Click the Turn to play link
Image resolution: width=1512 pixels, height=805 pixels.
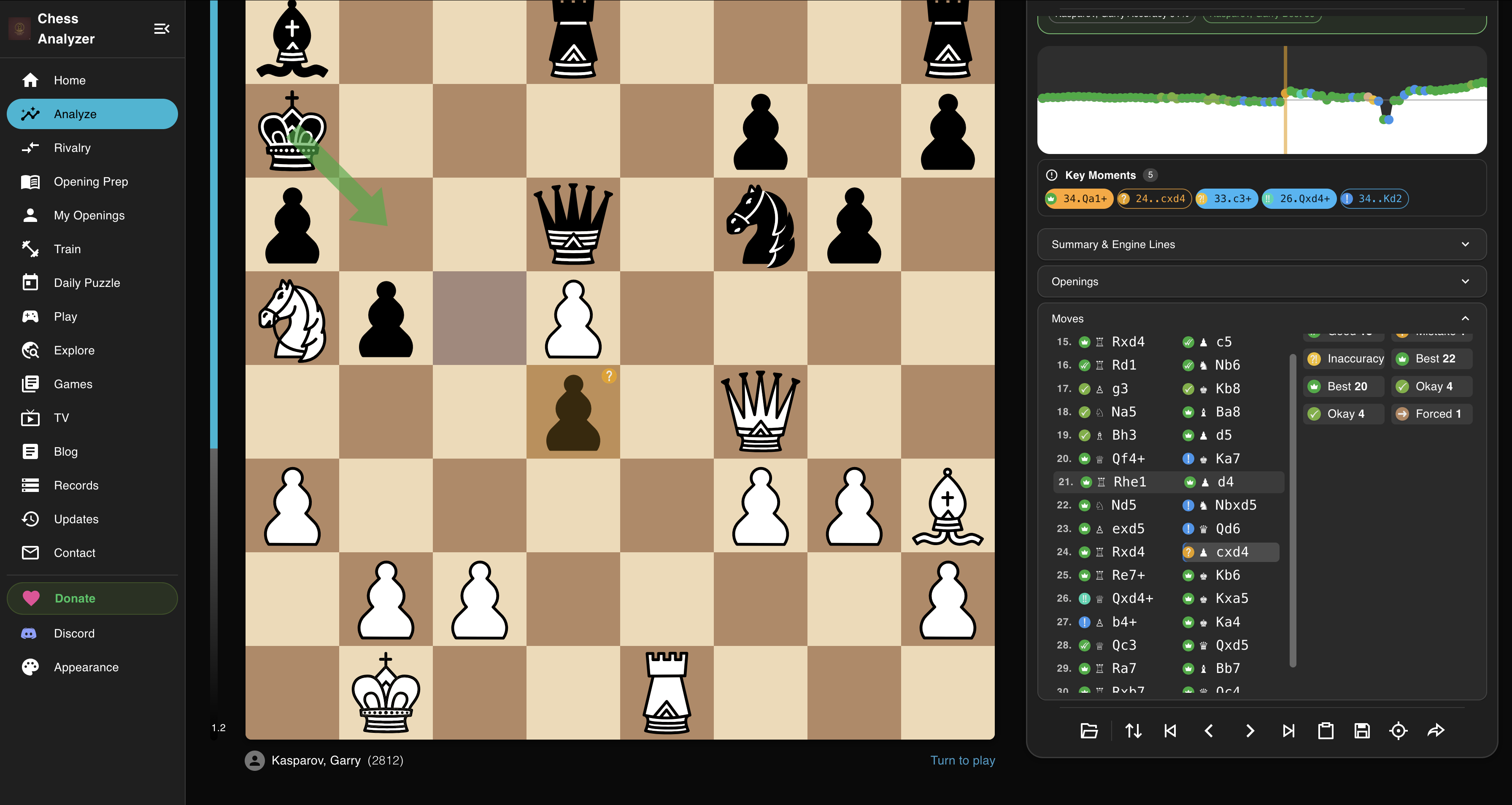[x=963, y=760]
